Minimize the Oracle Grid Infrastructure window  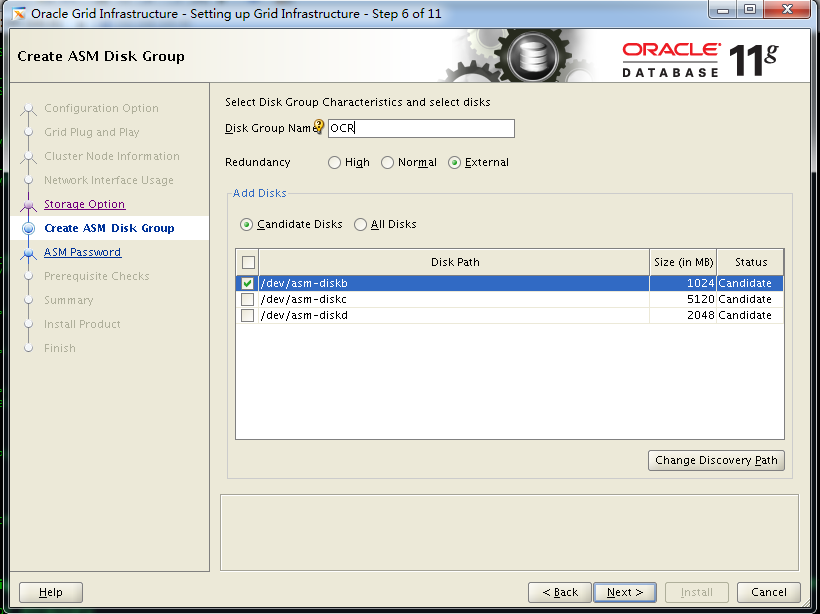pyautogui.click(x=723, y=10)
